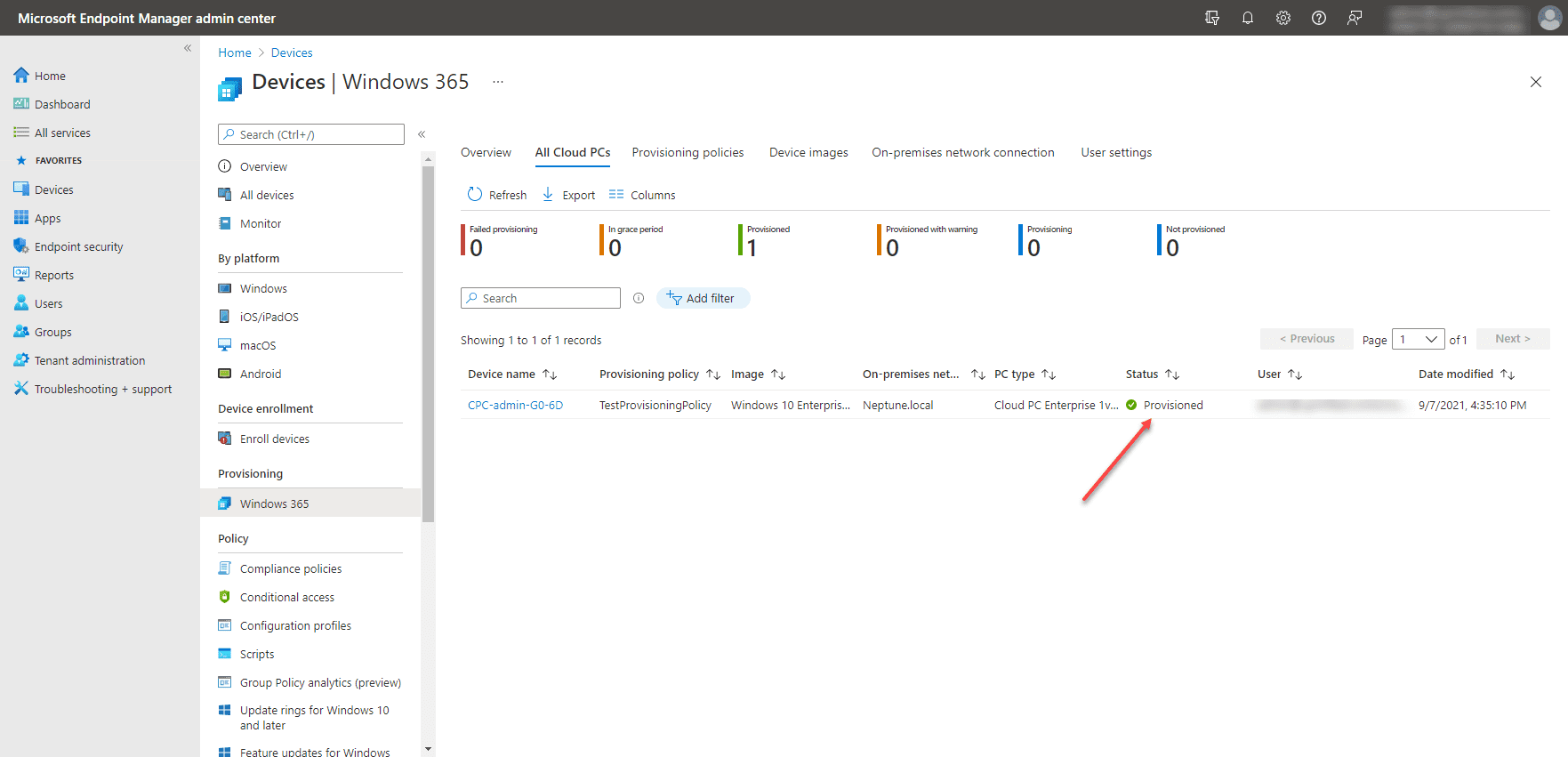Focus the Cloud PC Search box
Viewport: 1568px width, 757px height.
(541, 298)
